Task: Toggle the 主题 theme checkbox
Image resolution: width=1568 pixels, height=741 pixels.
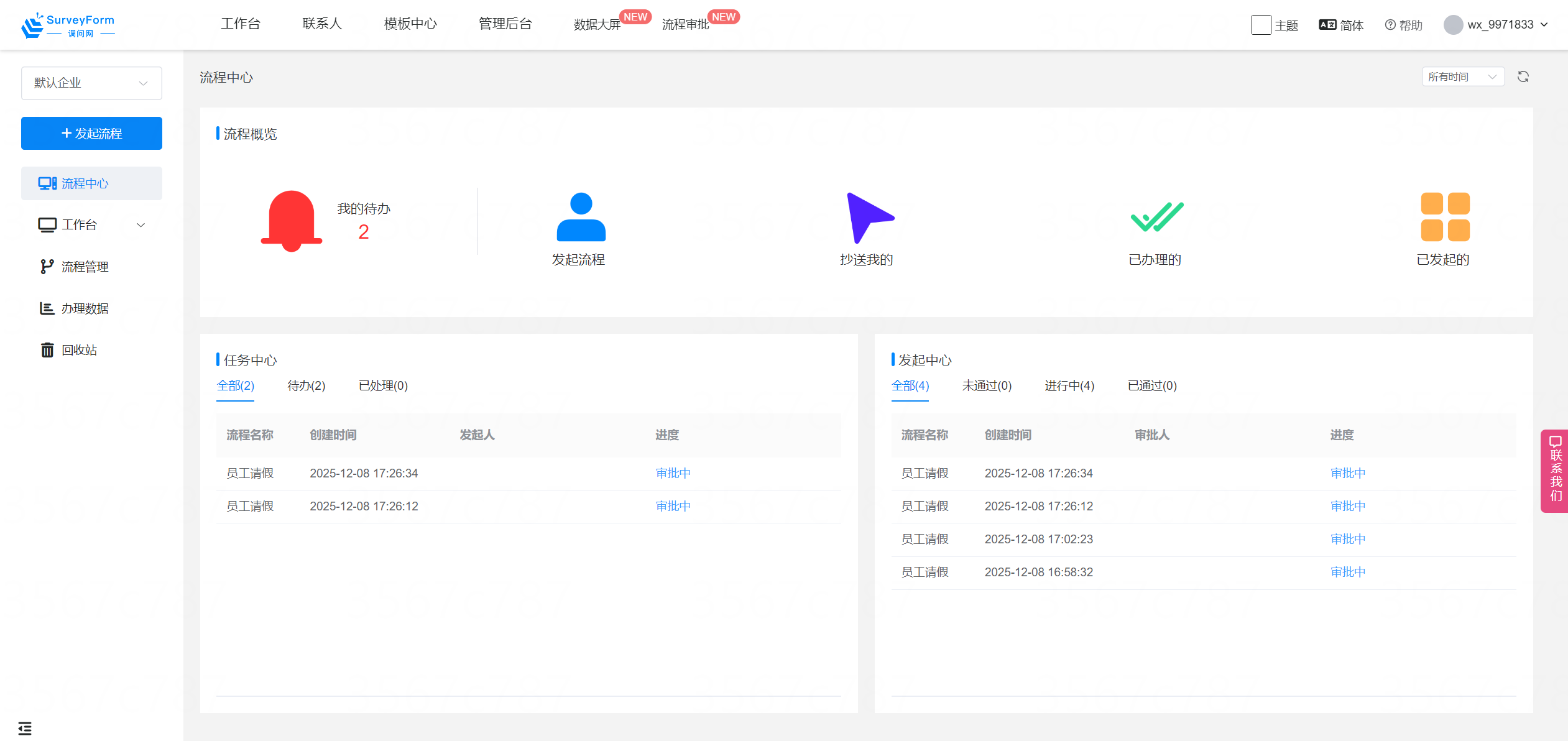Action: tap(1261, 25)
